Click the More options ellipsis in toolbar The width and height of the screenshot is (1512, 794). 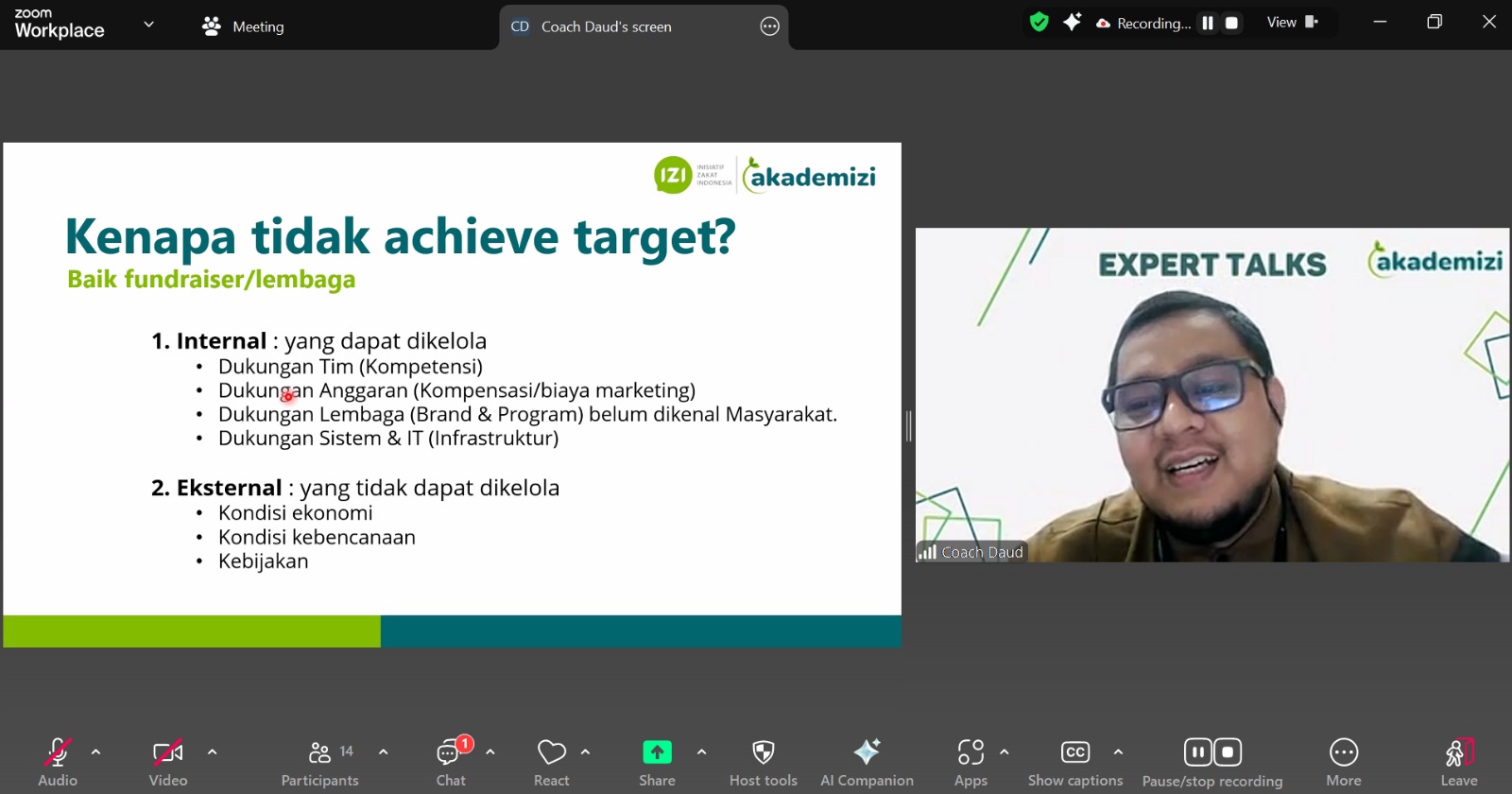(1343, 763)
